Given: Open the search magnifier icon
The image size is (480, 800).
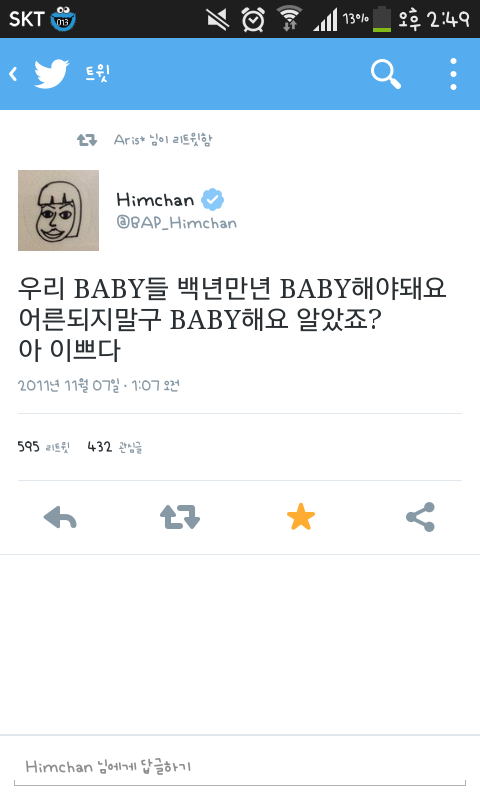Looking at the screenshot, I should click(386, 74).
